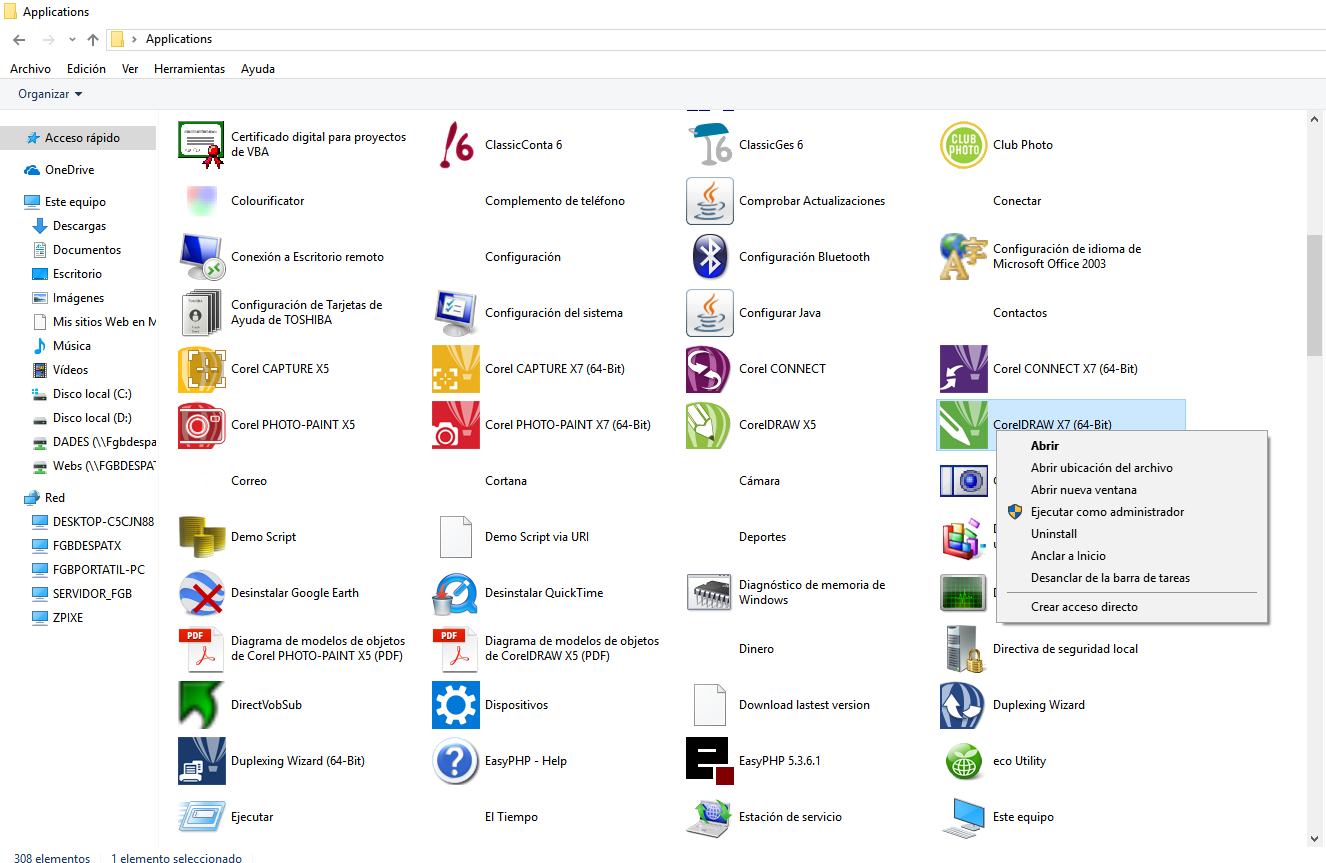The height and width of the screenshot is (863, 1326).
Task: Click the Corel CONNECT X7 (64-Bit) icon
Action: tap(964, 369)
